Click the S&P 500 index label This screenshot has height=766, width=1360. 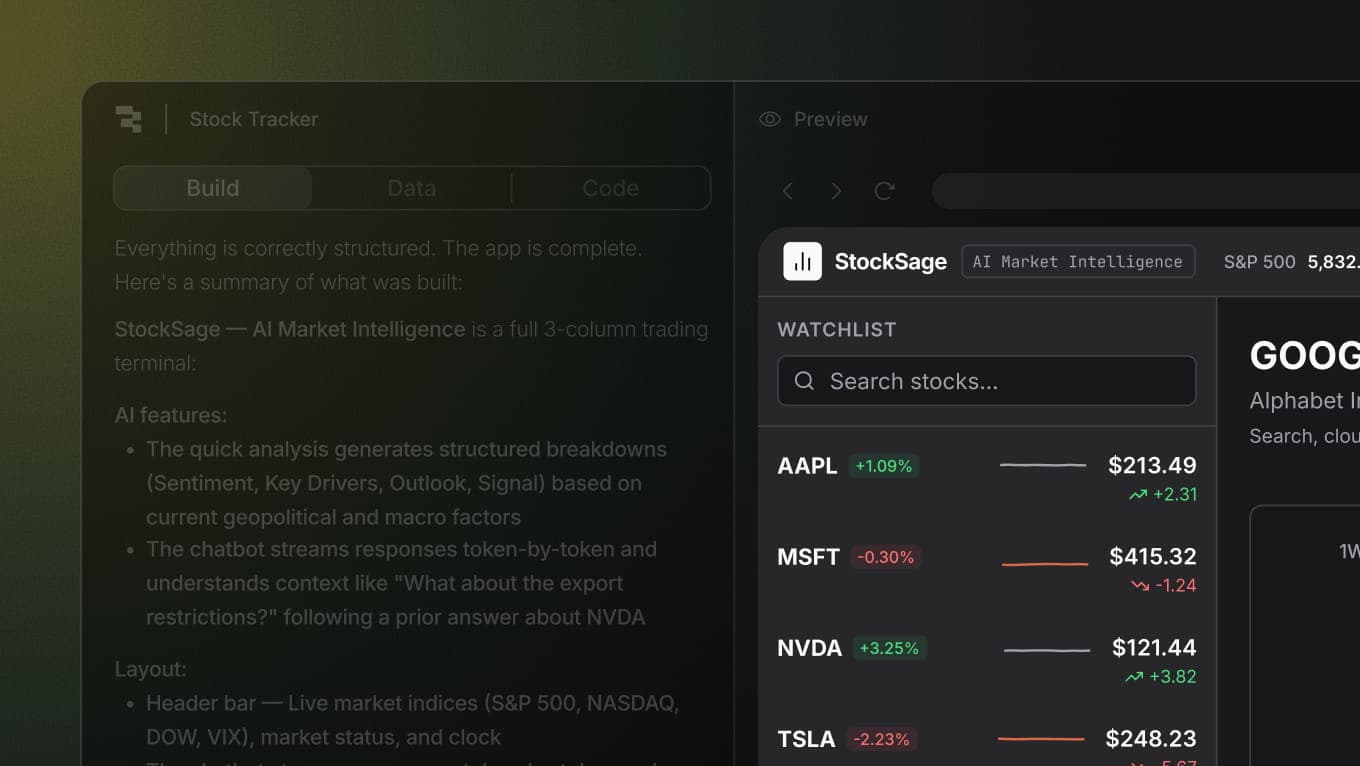coord(1260,262)
